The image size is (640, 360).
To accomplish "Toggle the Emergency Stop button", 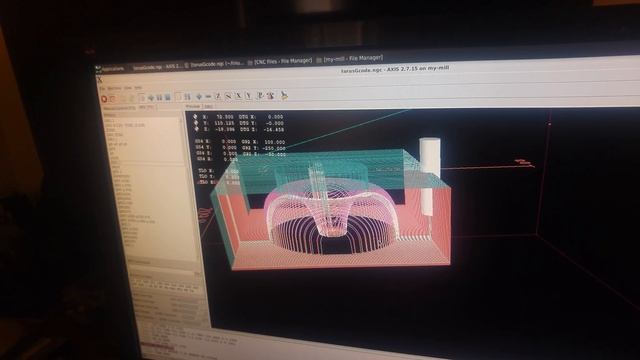I will click(104, 99).
